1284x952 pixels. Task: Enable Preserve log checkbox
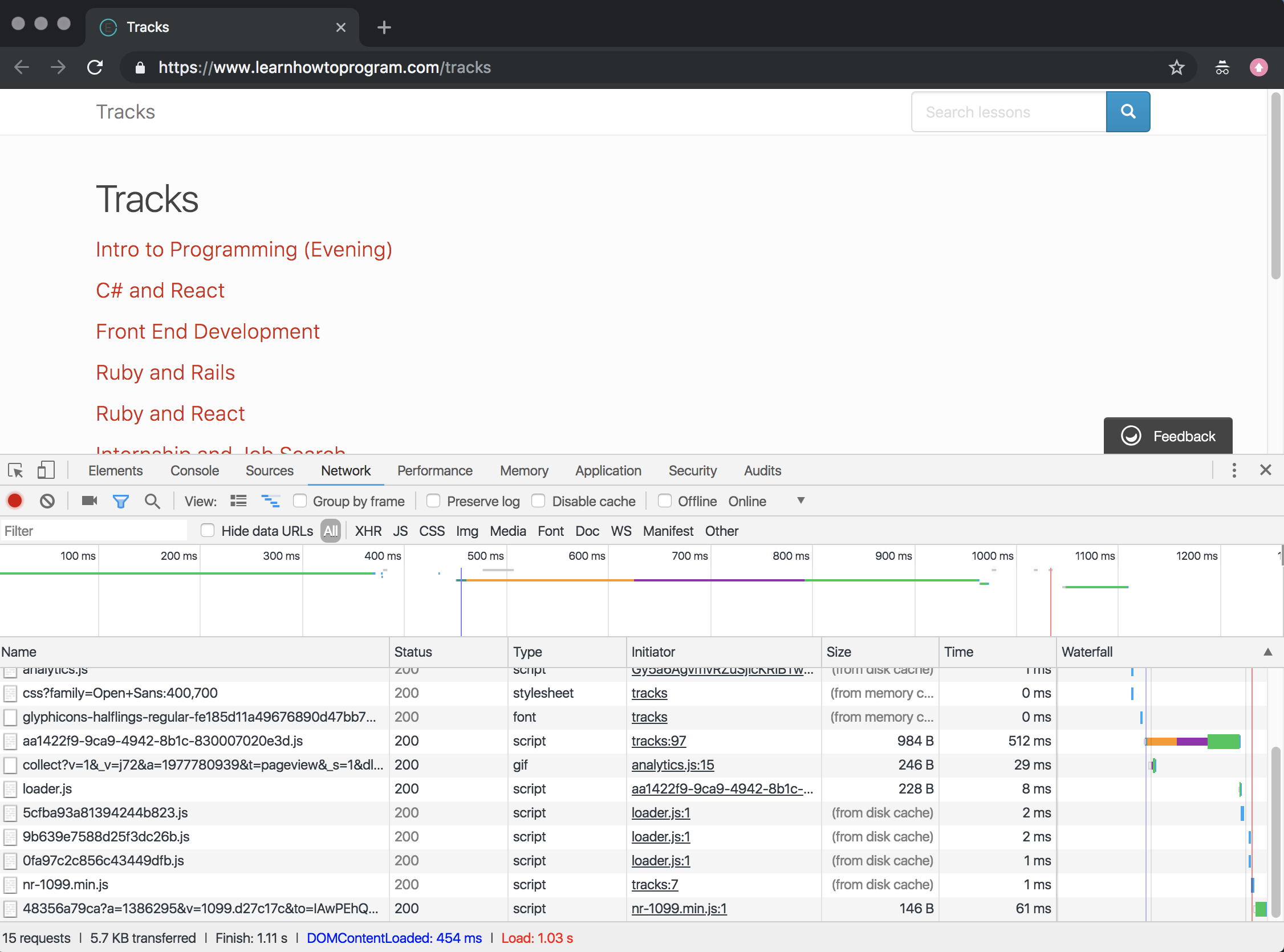(433, 501)
